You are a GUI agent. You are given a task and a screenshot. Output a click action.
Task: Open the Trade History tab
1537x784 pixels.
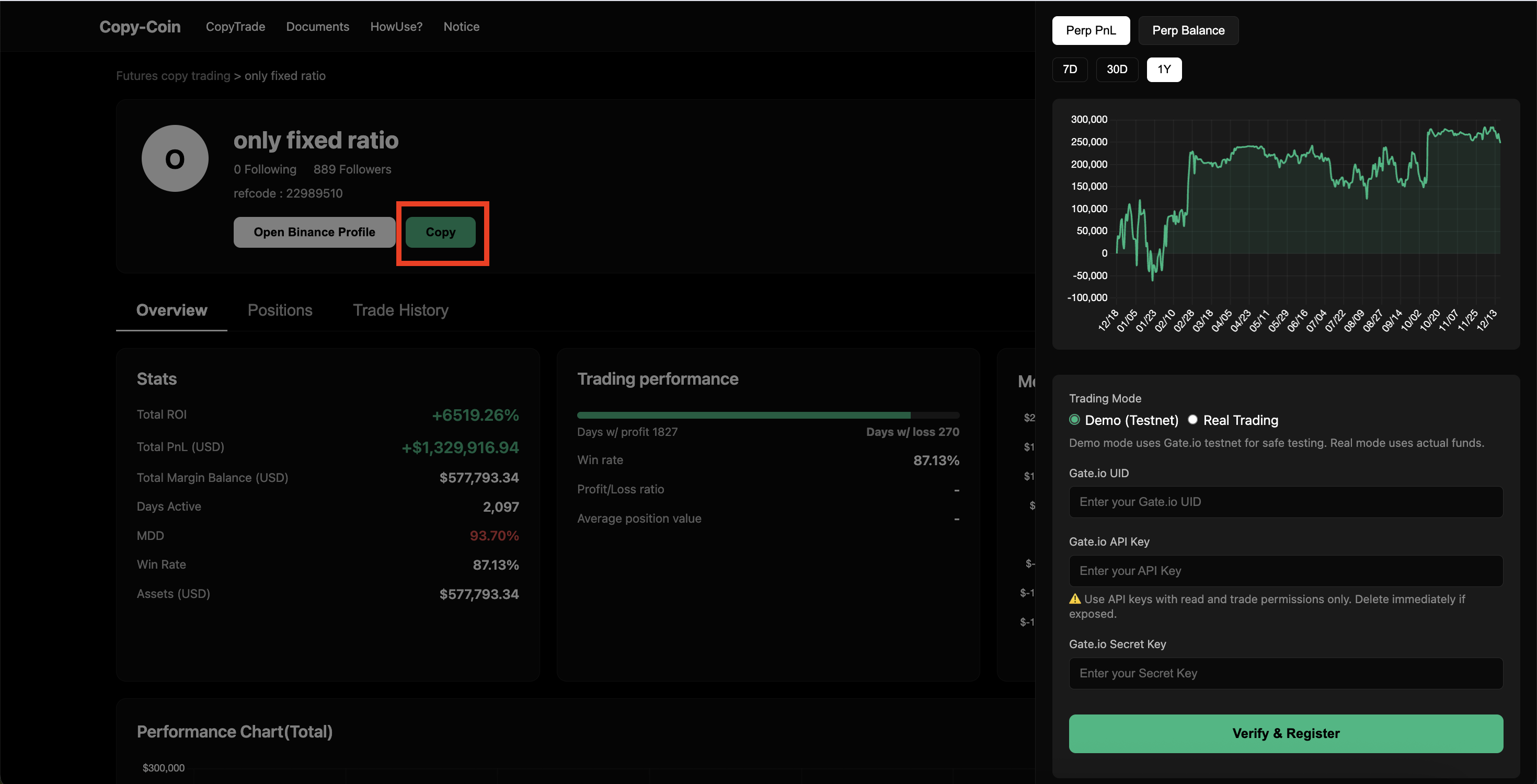point(400,310)
